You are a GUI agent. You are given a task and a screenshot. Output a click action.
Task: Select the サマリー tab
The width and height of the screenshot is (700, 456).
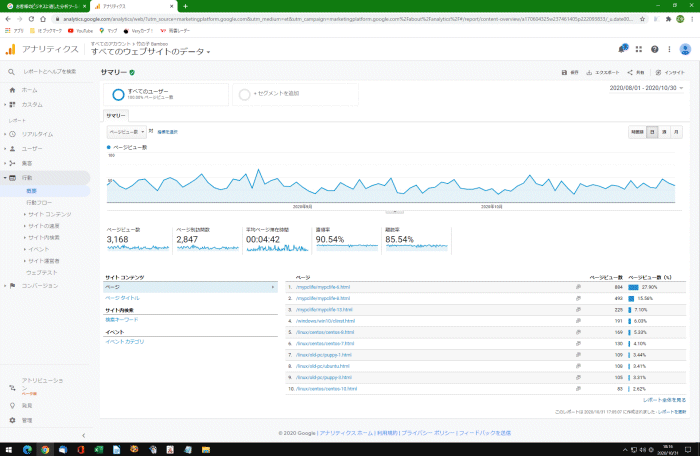(x=116, y=116)
